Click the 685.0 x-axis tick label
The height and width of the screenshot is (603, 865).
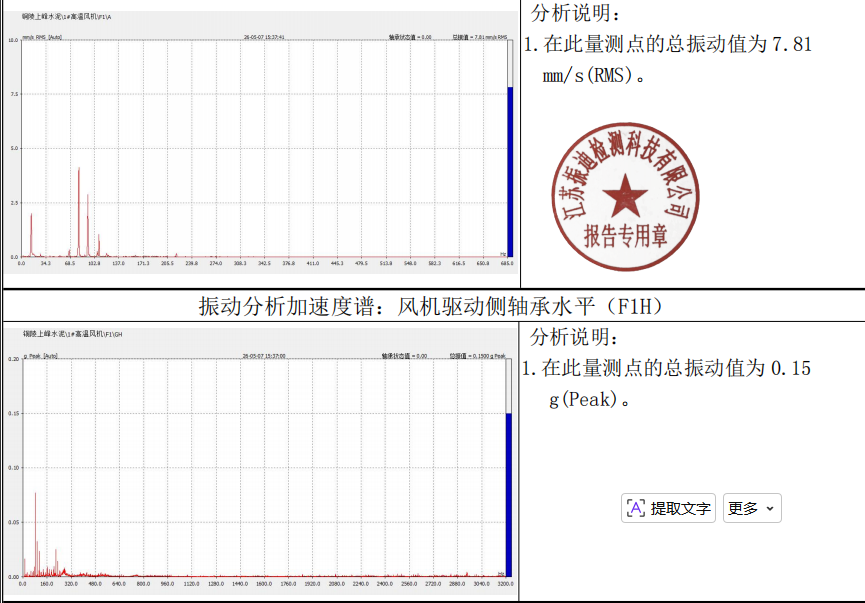pyautogui.click(x=507, y=263)
